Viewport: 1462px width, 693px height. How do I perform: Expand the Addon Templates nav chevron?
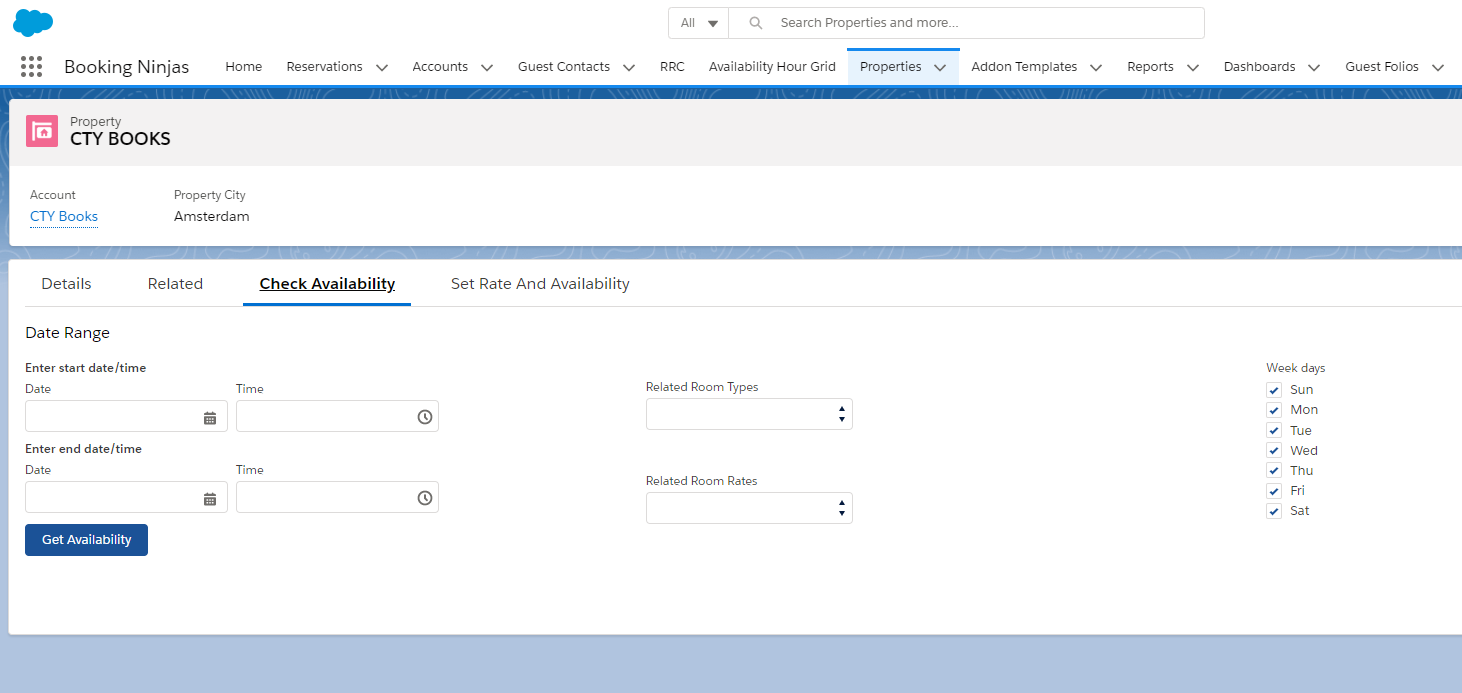(1096, 68)
